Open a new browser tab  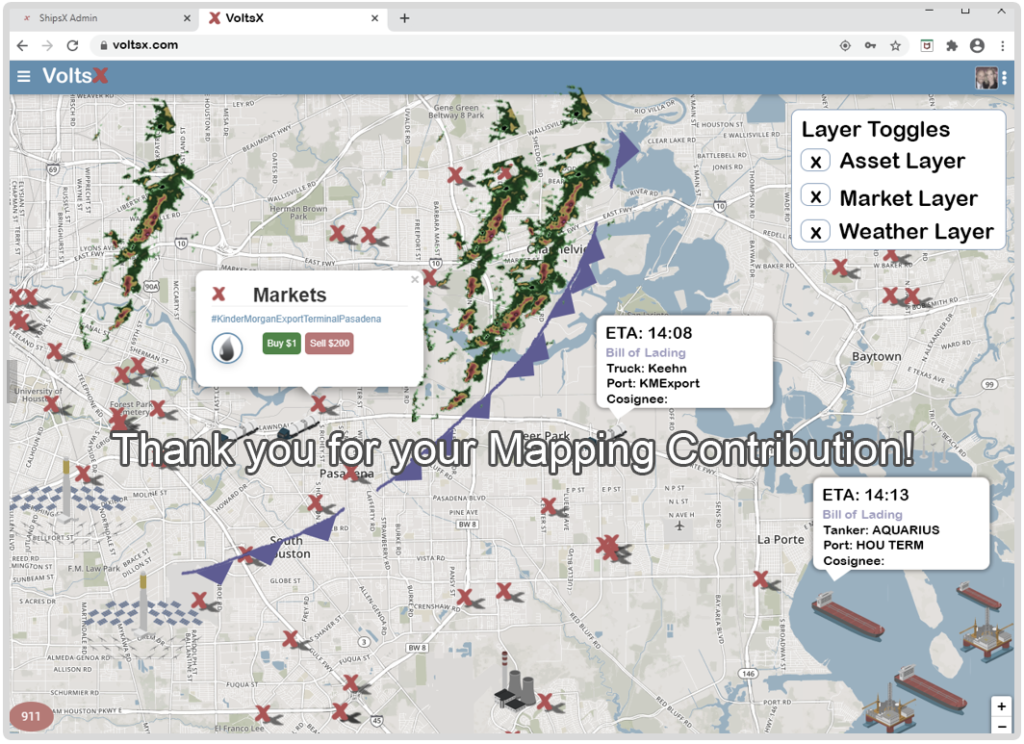click(404, 18)
